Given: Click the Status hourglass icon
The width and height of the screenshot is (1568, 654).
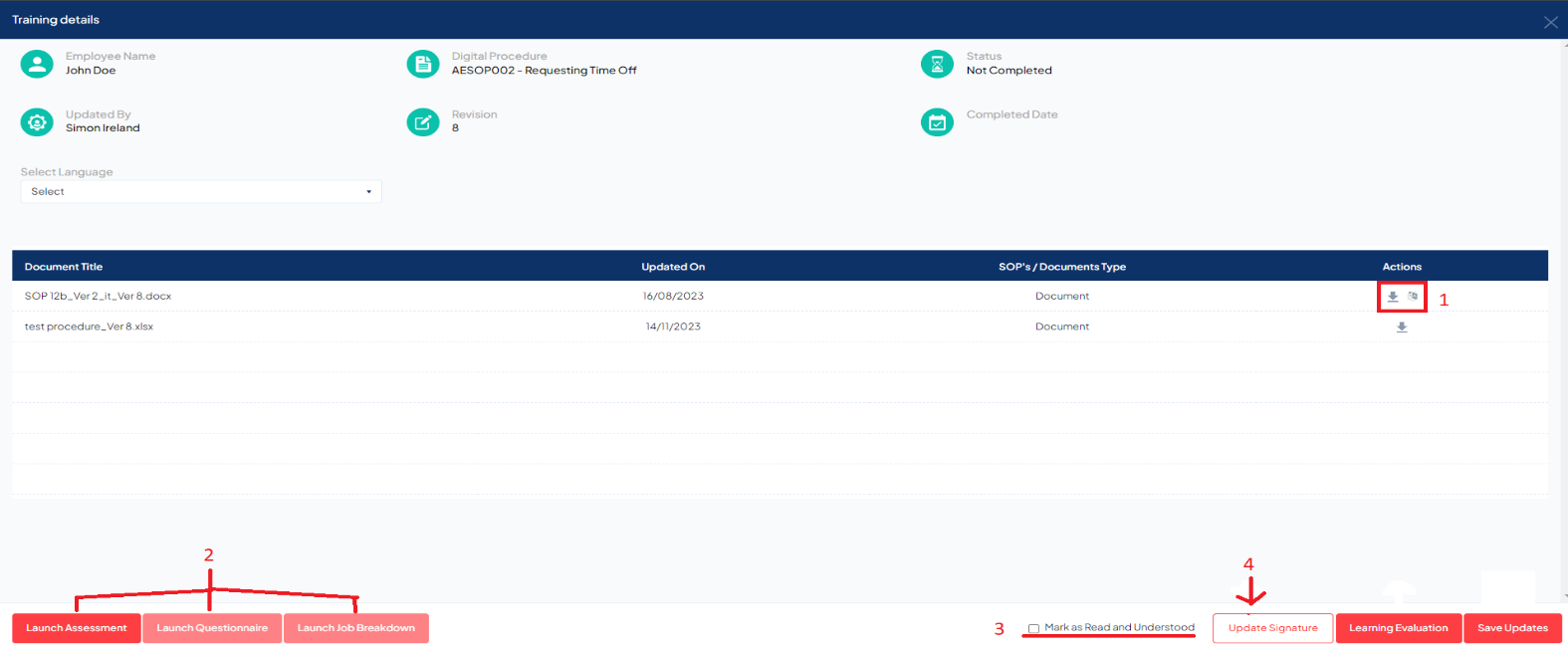Looking at the screenshot, I should 937,65.
